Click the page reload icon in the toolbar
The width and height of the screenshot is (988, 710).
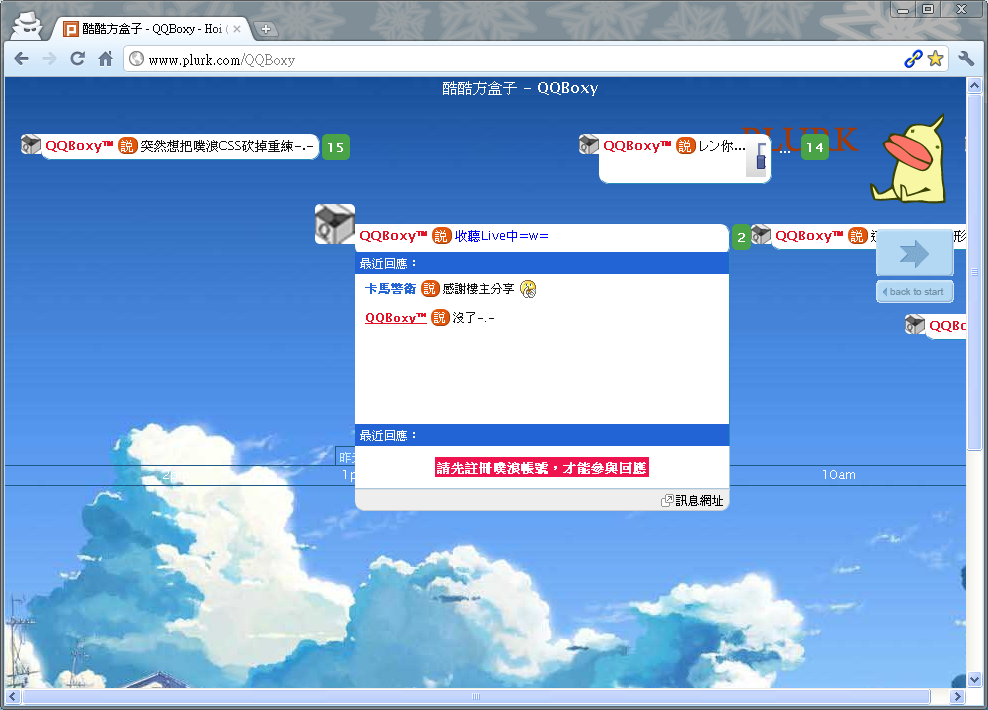(77, 59)
